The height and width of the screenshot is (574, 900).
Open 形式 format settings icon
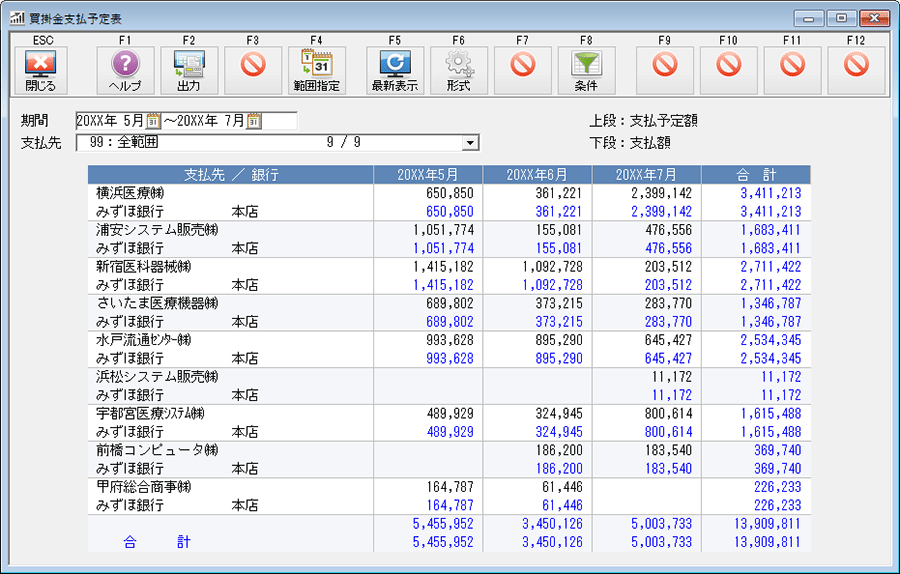coord(459,70)
